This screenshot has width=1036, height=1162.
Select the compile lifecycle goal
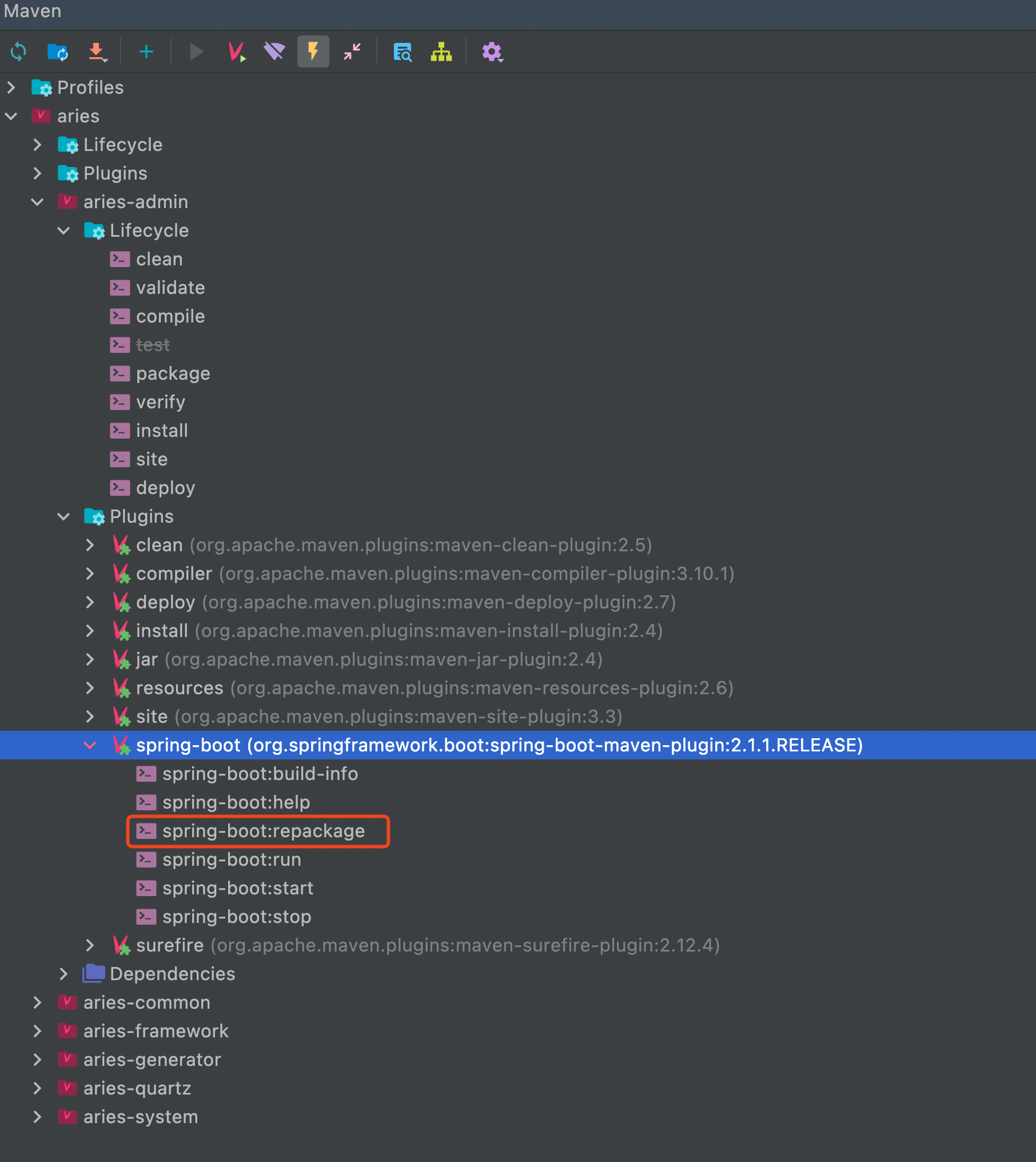(x=170, y=316)
